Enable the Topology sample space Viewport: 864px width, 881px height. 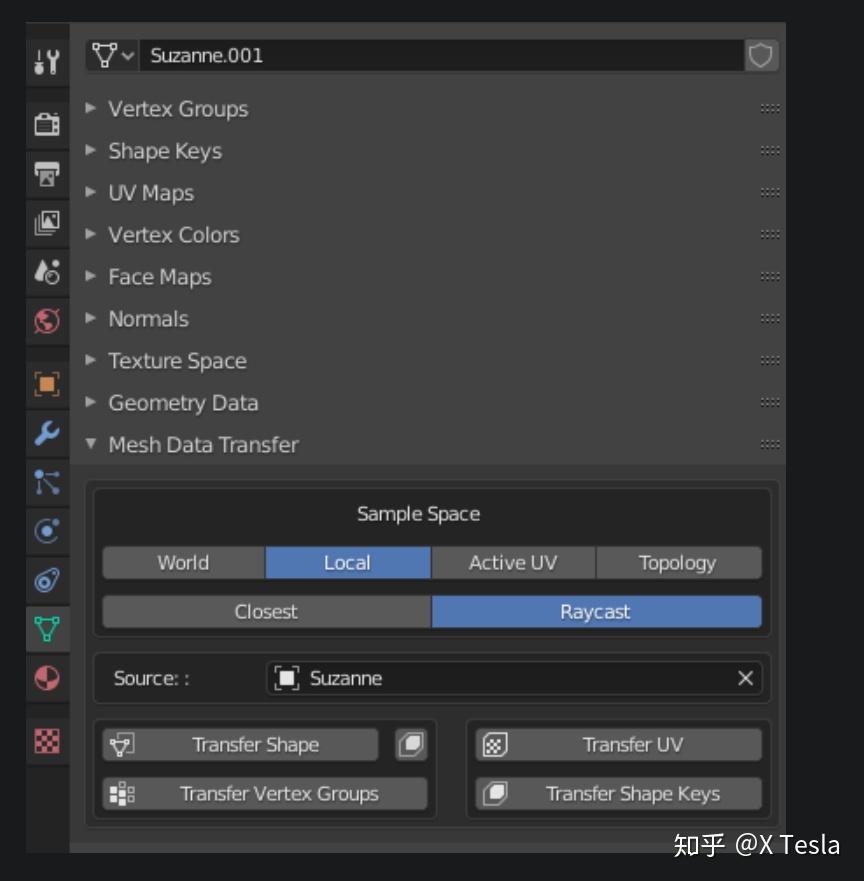point(678,562)
